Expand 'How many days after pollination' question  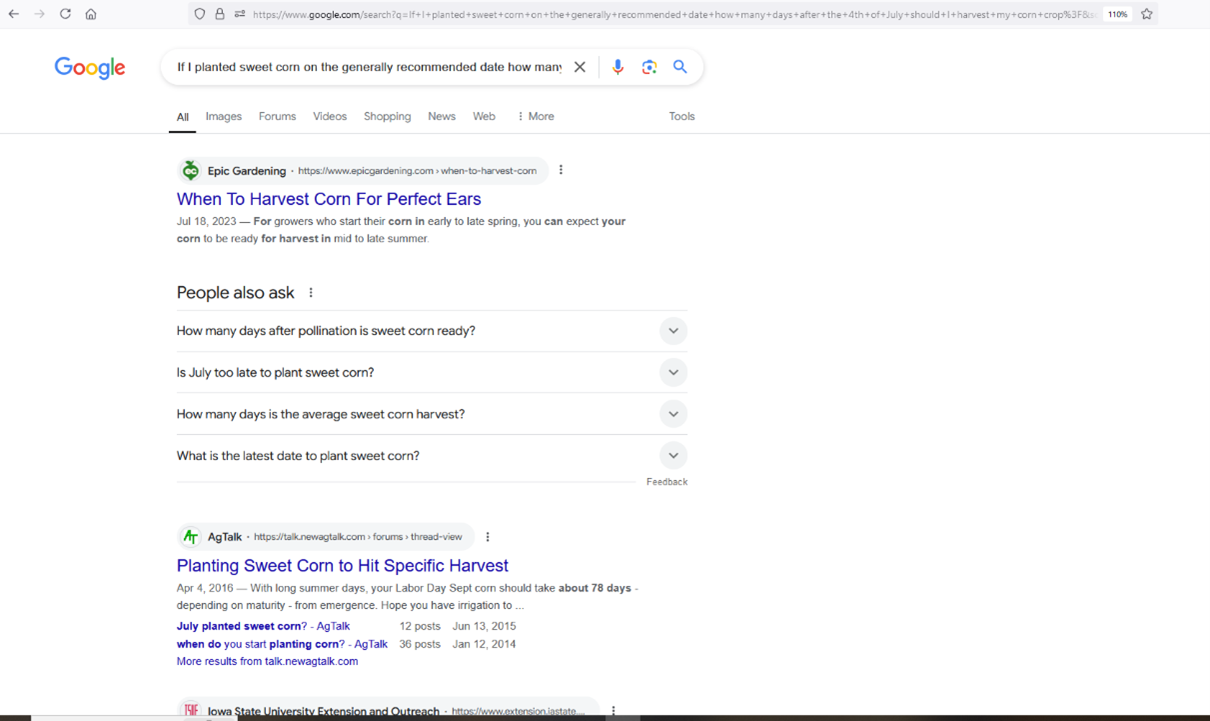(432, 331)
